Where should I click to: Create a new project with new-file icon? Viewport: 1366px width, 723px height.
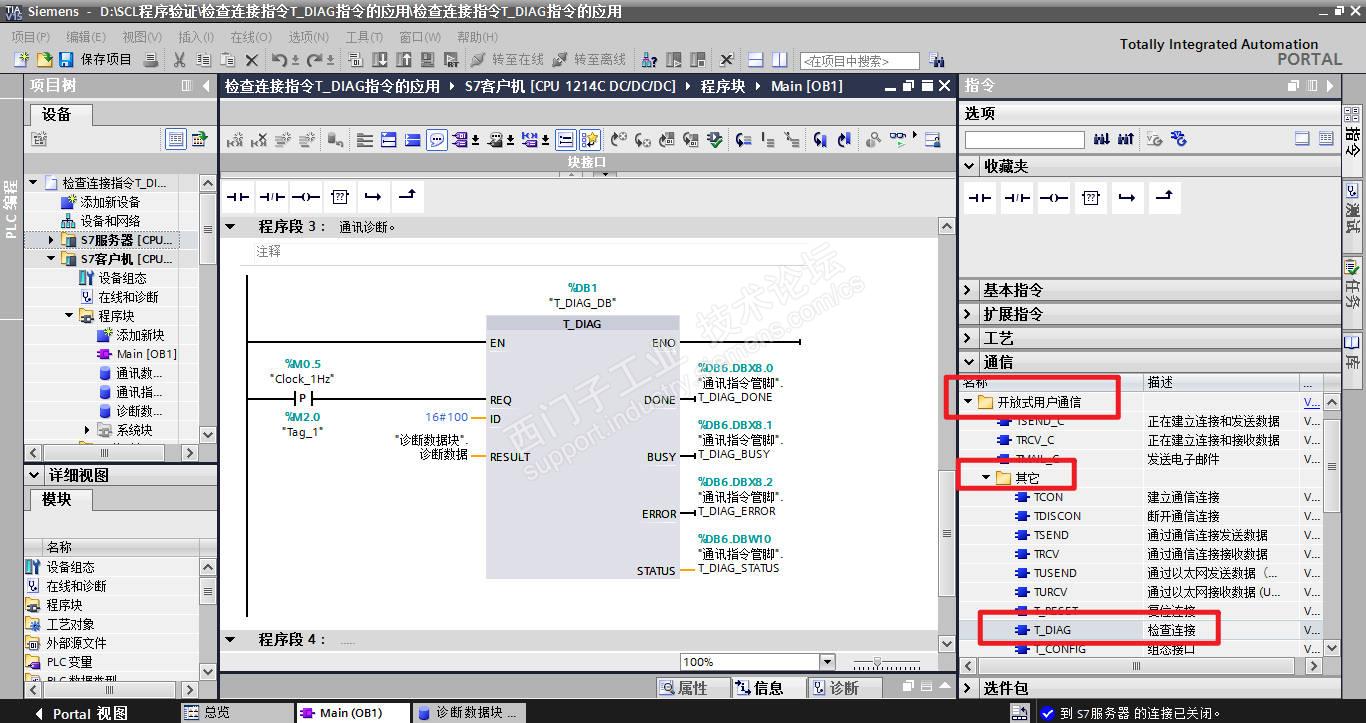pyautogui.click(x=22, y=60)
